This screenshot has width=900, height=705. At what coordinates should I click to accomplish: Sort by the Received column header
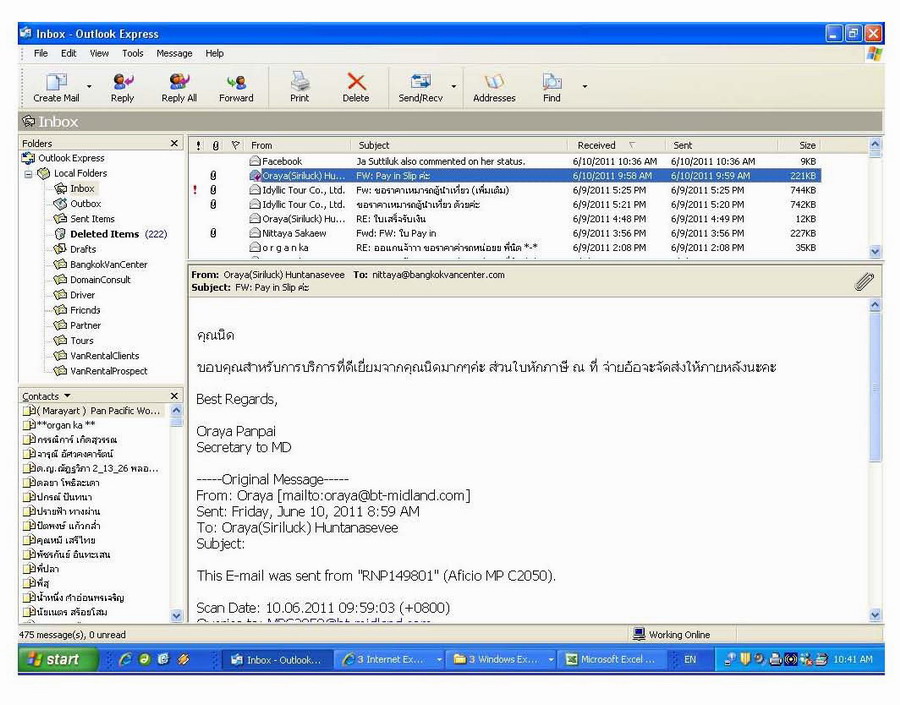[615, 145]
